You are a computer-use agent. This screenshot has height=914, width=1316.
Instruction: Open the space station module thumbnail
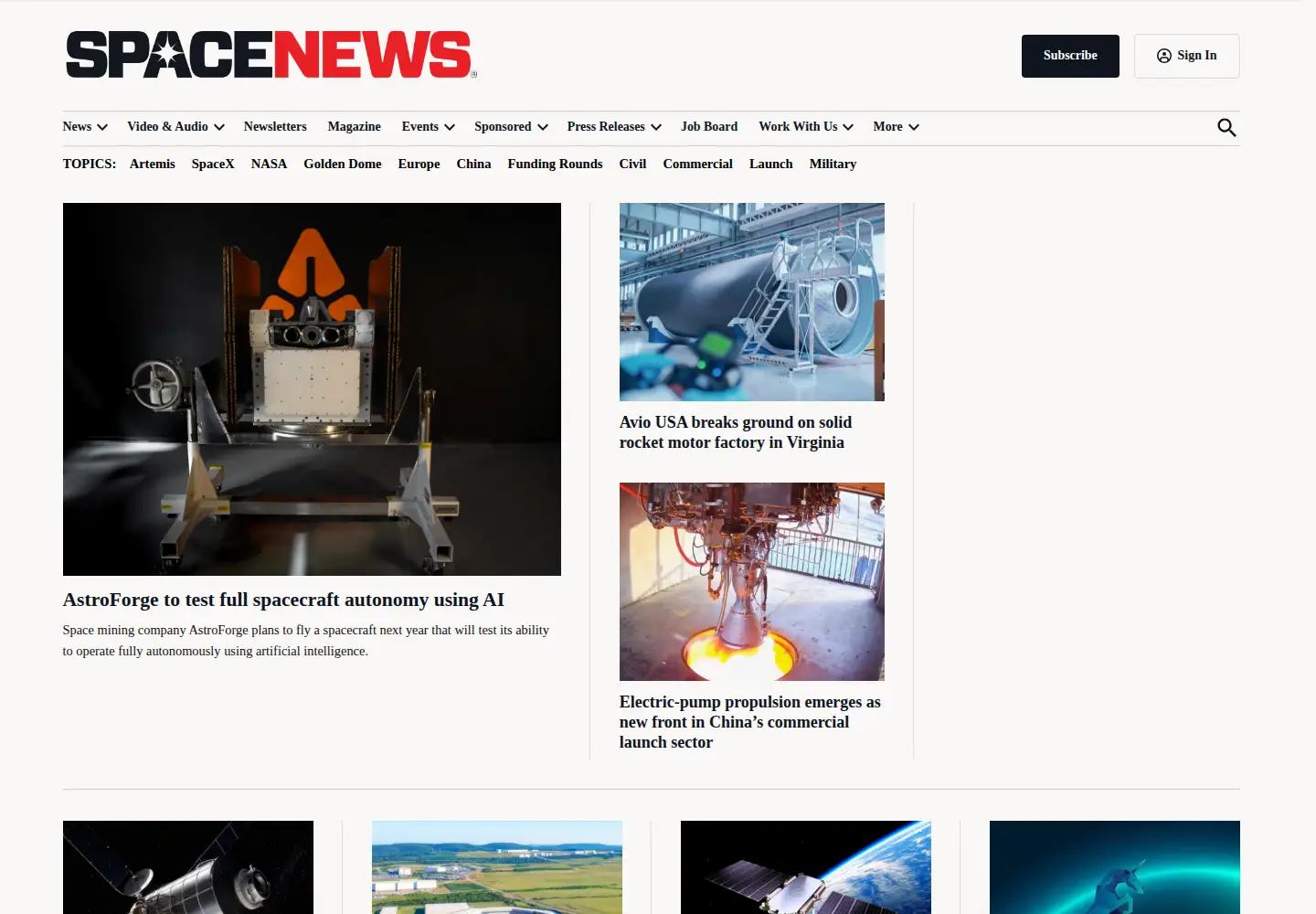click(x=188, y=867)
